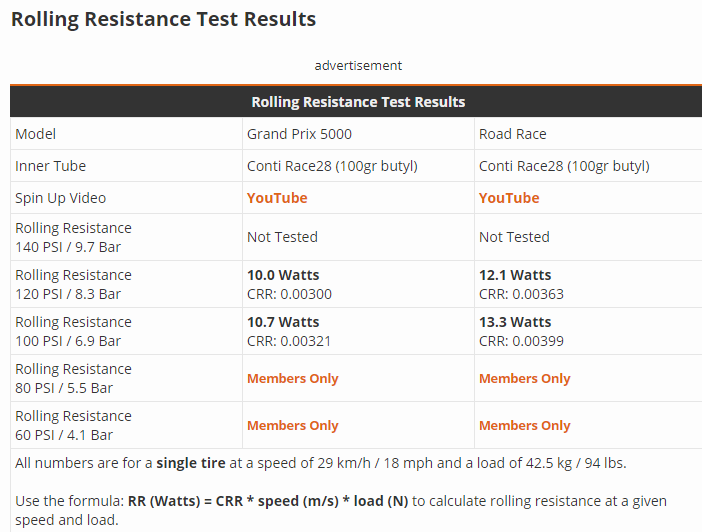Select the Grand Prix 5000 model cell

299,134
